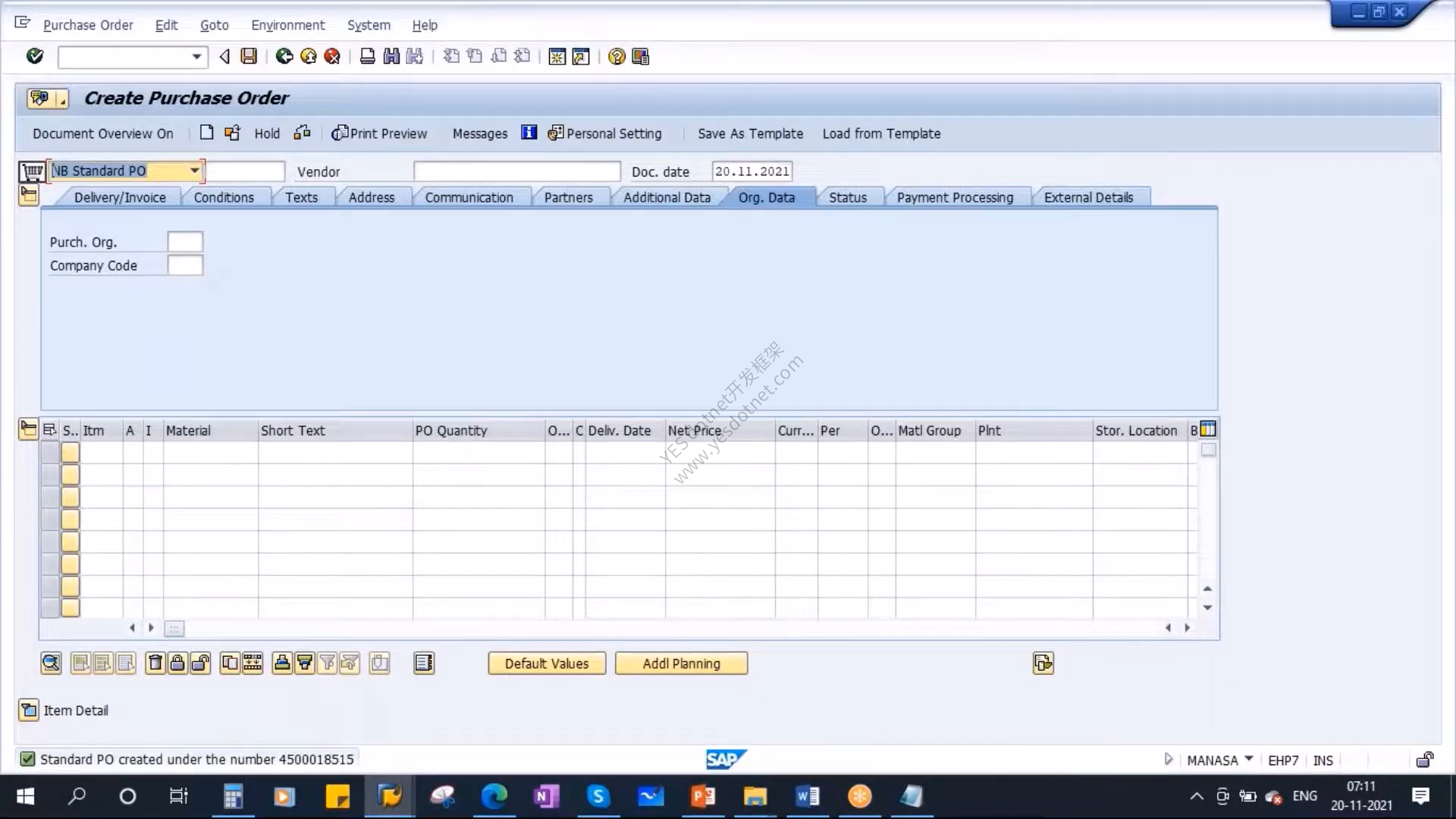This screenshot has width=1456, height=819.
Task: Open the Environment menu
Action: [x=287, y=25]
